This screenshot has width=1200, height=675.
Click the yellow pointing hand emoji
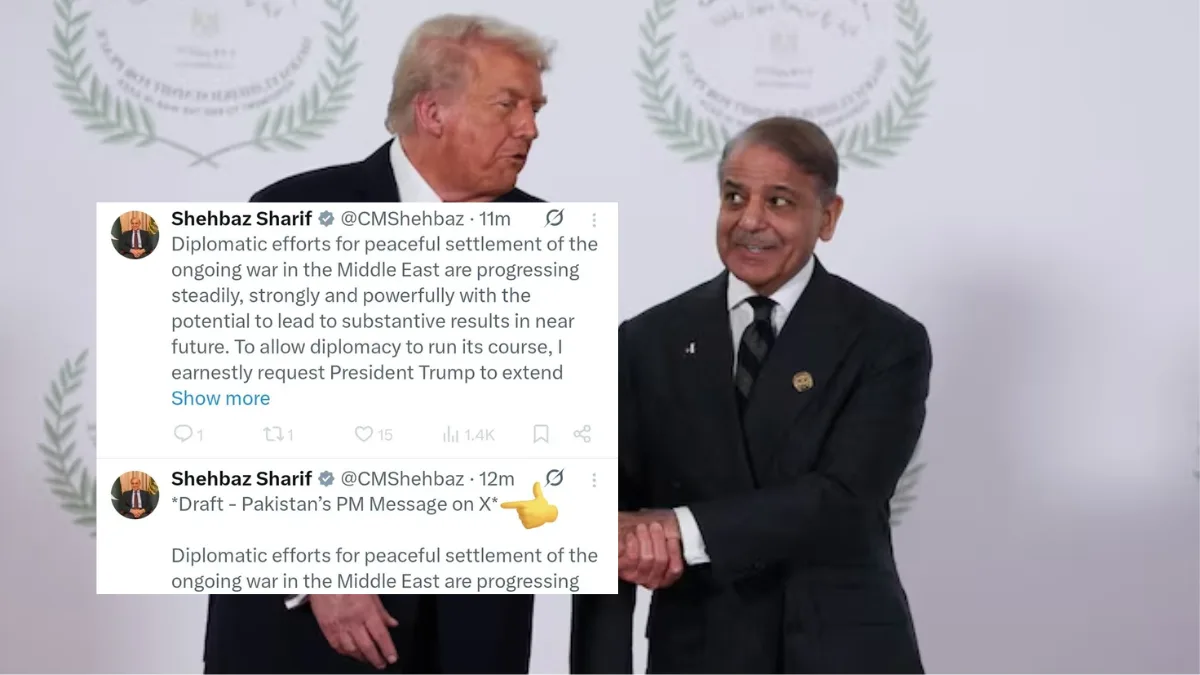coord(529,507)
